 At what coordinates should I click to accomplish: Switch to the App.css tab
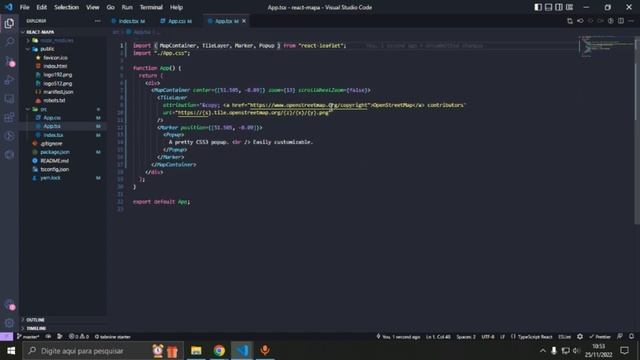click(x=177, y=21)
